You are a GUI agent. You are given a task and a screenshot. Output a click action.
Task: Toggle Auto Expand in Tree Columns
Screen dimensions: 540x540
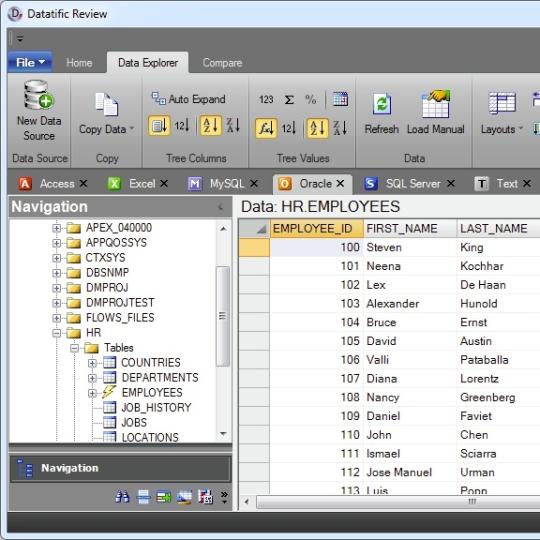tap(188, 99)
